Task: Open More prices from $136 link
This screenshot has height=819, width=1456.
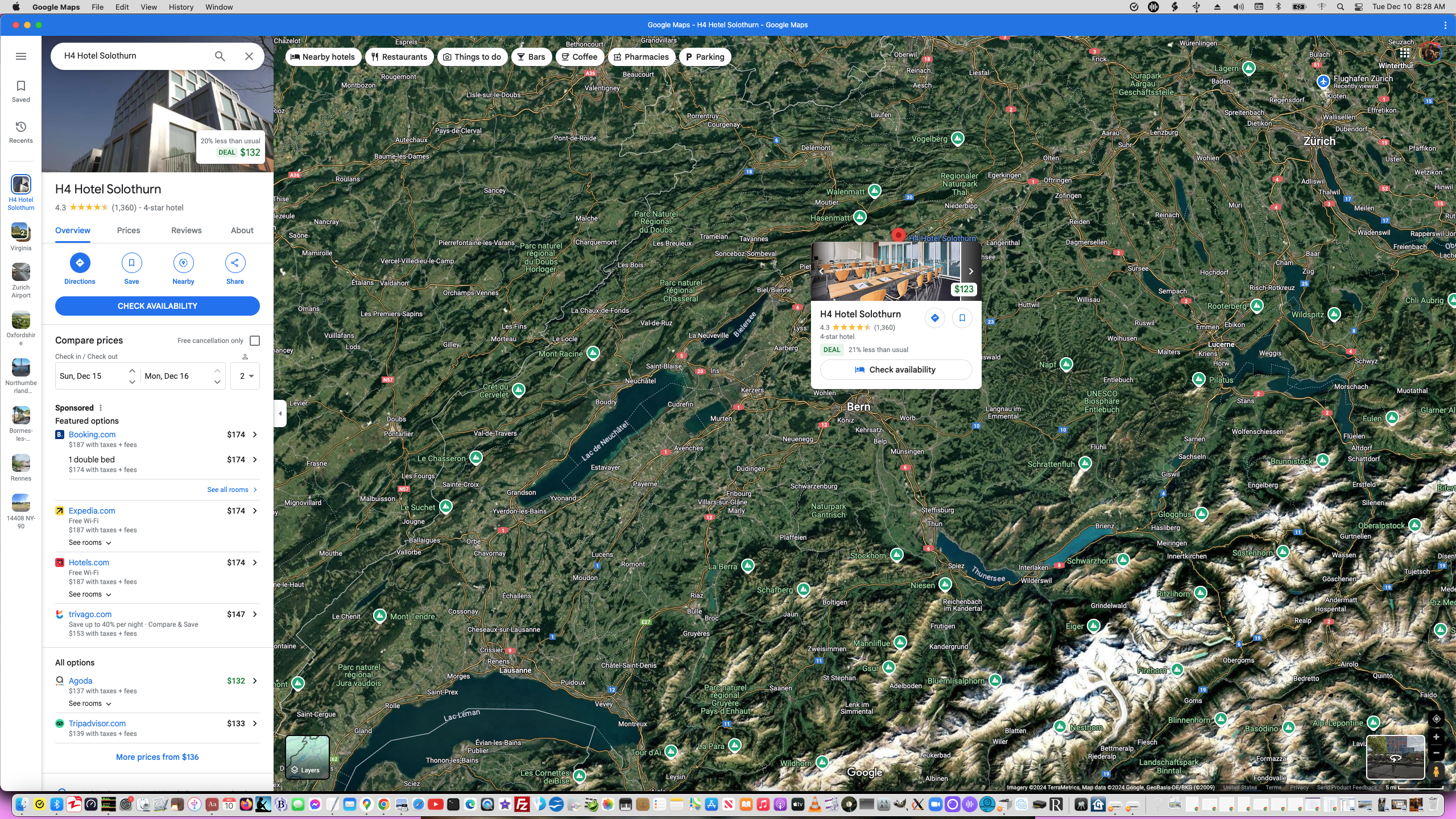Action: pyautogui.click(x=158, y=757)
